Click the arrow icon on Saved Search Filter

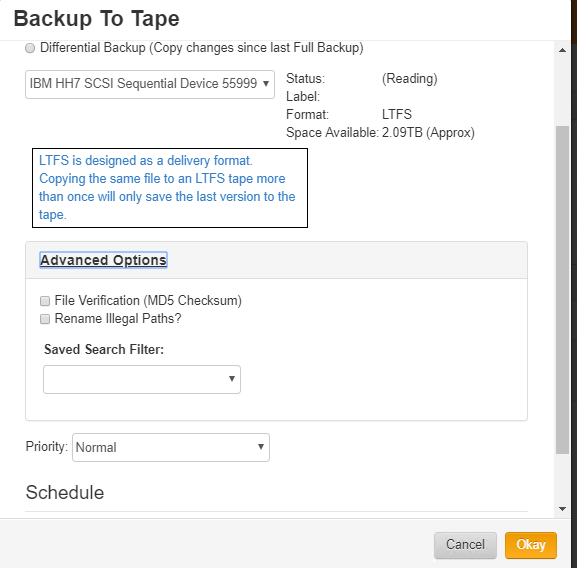coord(232,379)
